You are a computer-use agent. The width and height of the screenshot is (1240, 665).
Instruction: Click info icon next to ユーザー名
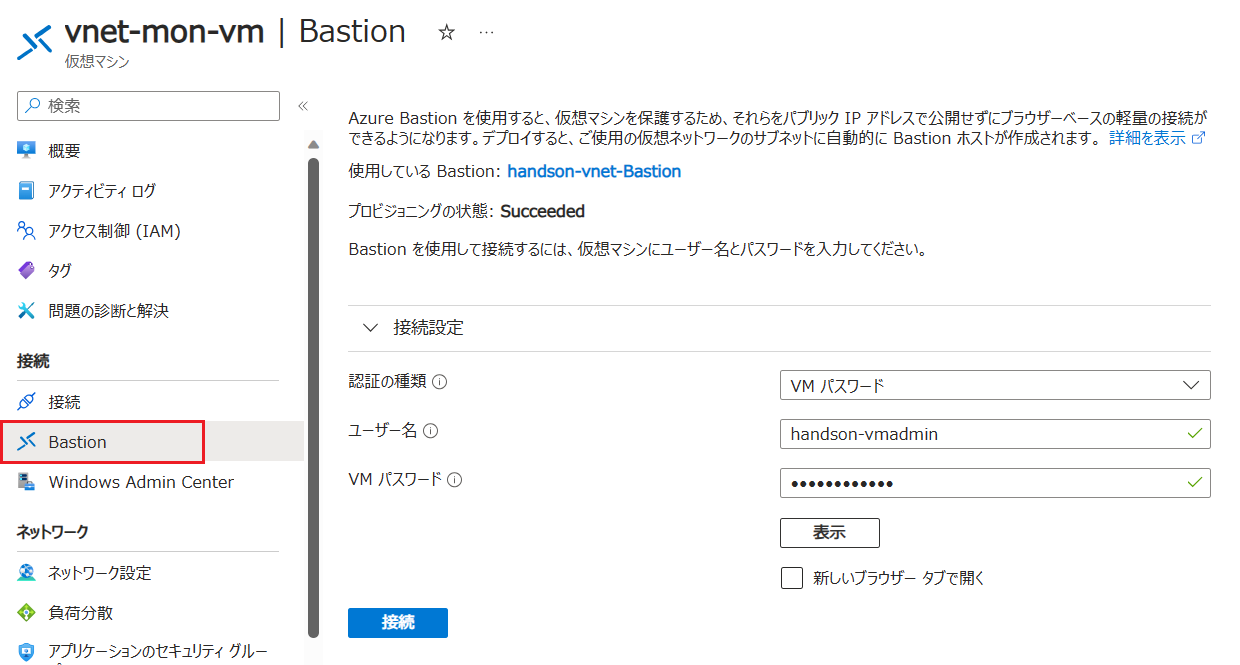[431, 431]
